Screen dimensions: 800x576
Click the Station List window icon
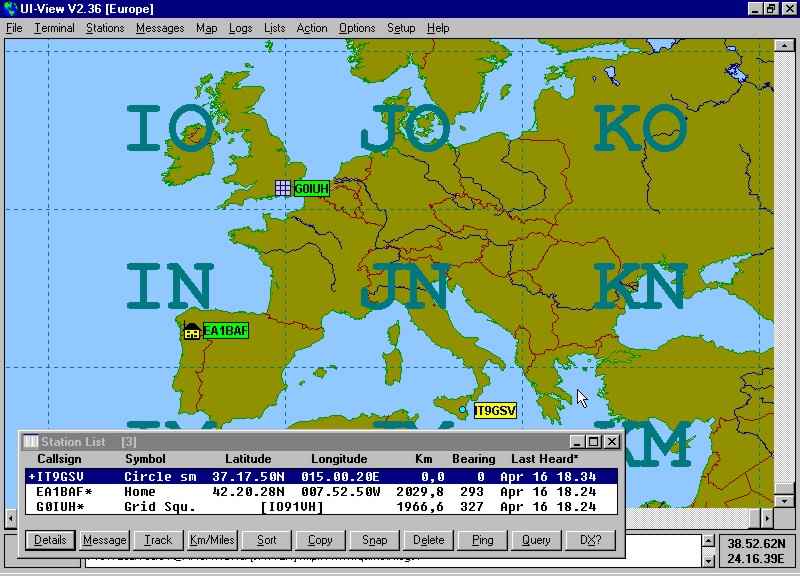(31, 441)
